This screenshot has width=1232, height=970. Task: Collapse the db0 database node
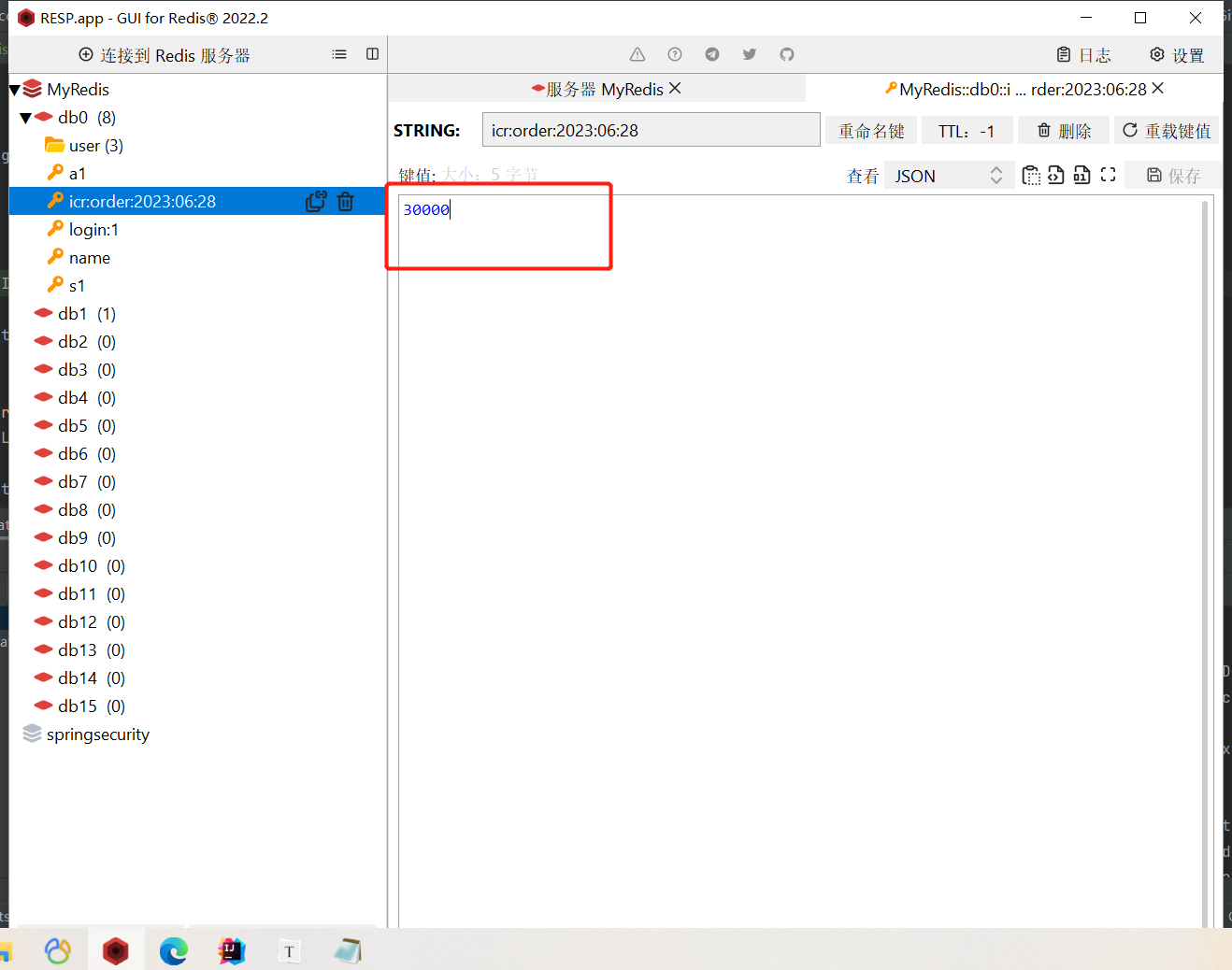pos(26,118)
